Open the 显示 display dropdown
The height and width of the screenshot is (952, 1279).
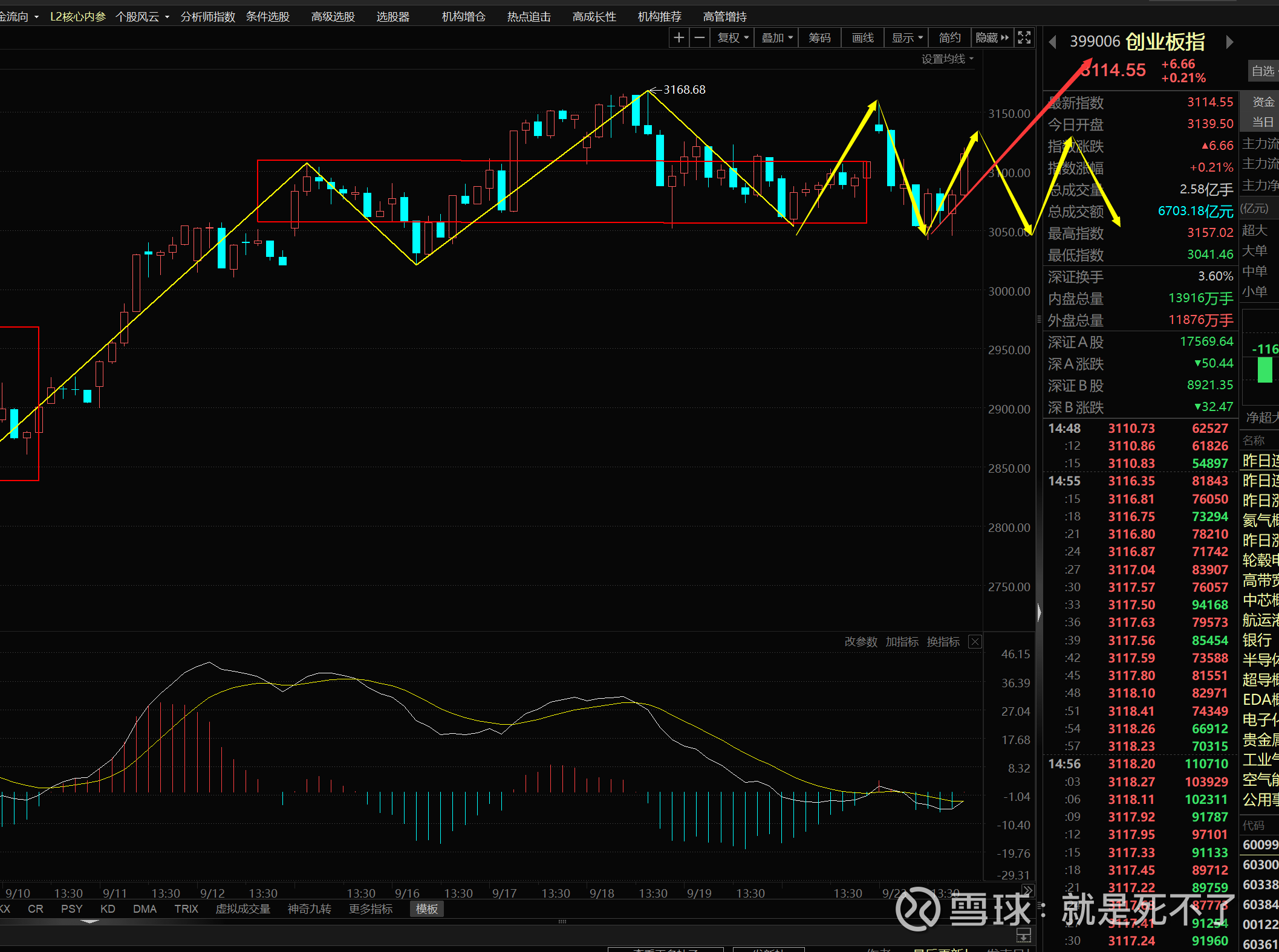(906, 38)
